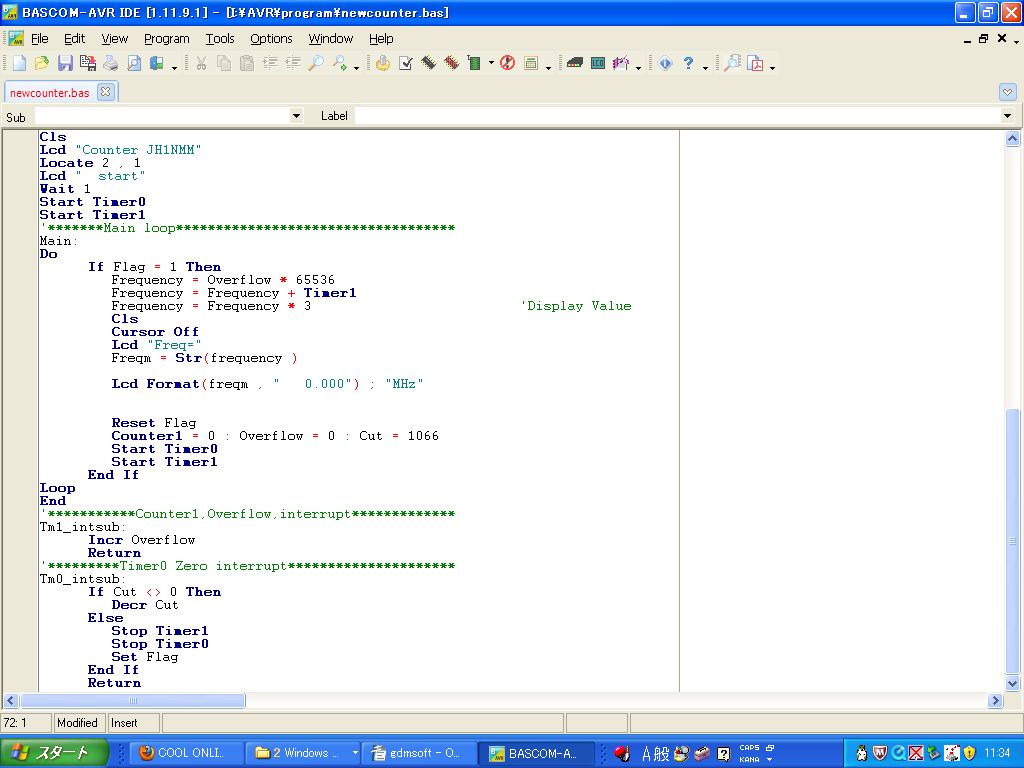The width and height of the screenshot is (1024, 768).
Task: Copy with the two-pages icon
Action: 224,63
